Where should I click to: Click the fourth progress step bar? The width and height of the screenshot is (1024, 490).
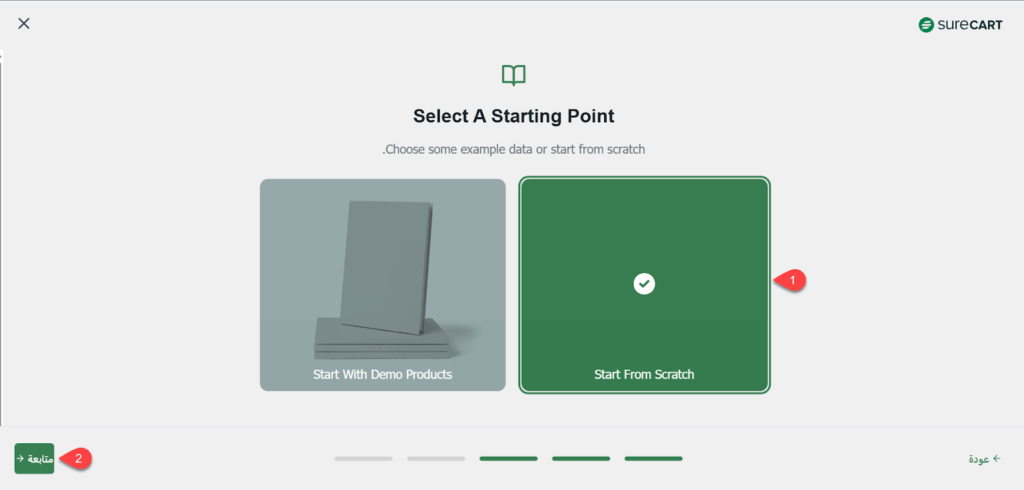(581, 459)
